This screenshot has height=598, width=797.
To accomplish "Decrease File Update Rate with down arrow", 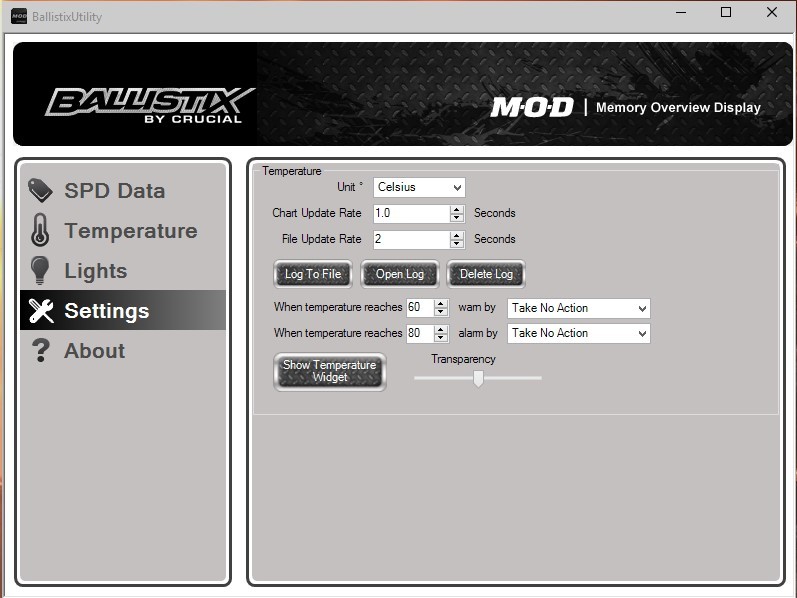I will click(456, 244).
